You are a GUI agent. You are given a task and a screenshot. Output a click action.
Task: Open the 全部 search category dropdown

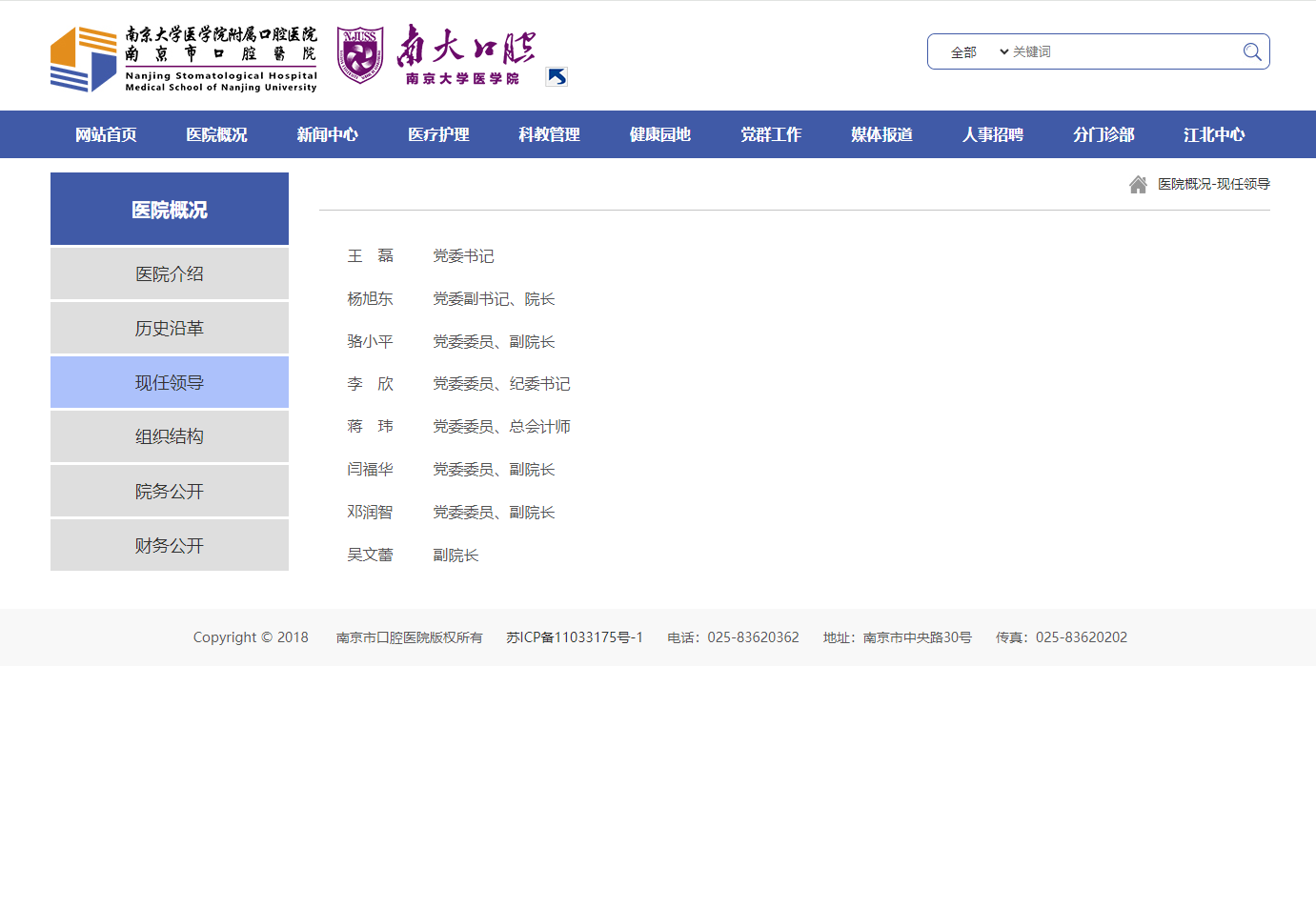(x=978, y=52)
